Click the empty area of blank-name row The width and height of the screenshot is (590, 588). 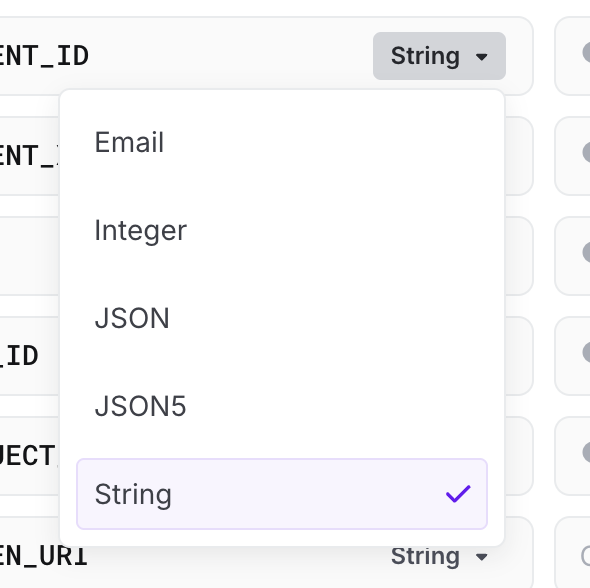tap(29, 256)
